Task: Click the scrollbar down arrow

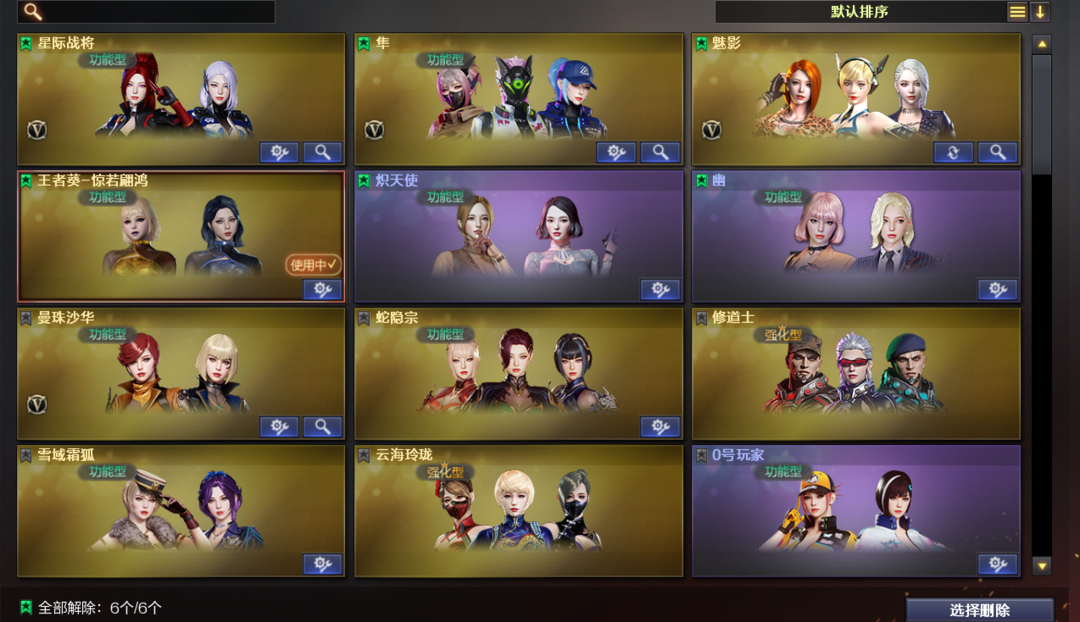Action: [x=1042, y=566]
